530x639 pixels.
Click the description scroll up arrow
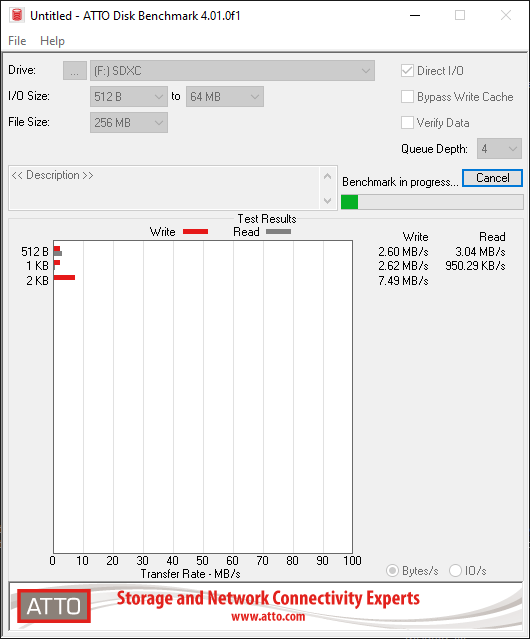coord(328,176)
